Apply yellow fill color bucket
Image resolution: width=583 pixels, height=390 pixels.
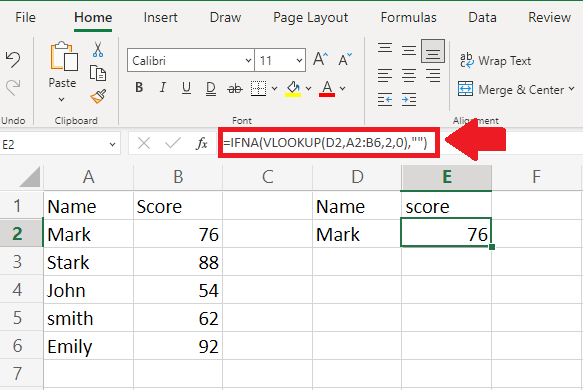tap(293, 88)
